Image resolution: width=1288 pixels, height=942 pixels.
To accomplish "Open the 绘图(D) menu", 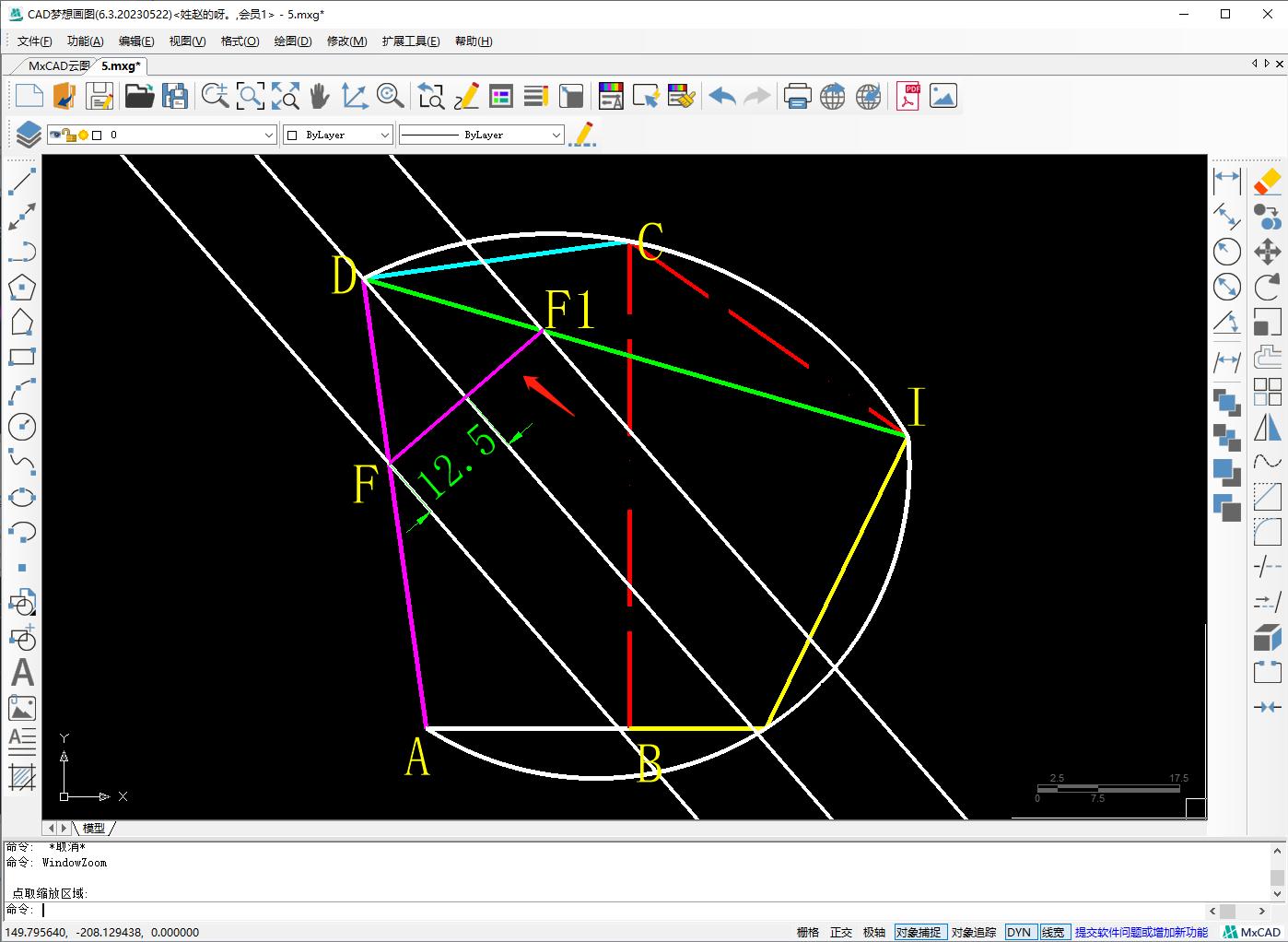I will 293,41.
